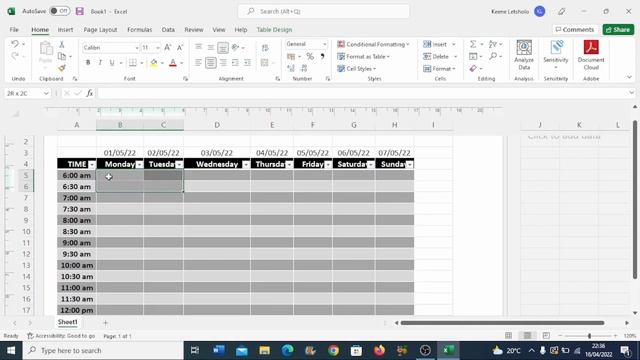
Task: Open the TIME column filter dropdown
Action: 92,164
